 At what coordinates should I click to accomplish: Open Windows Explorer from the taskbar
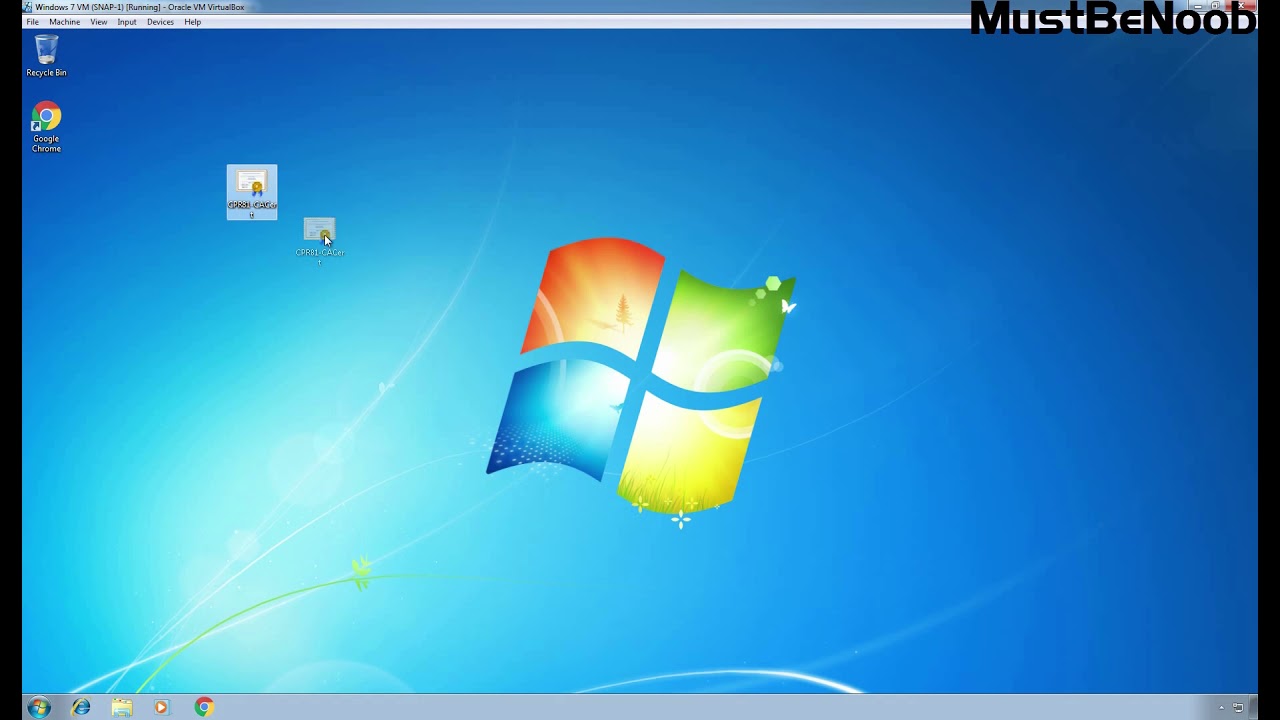point(122,707)
